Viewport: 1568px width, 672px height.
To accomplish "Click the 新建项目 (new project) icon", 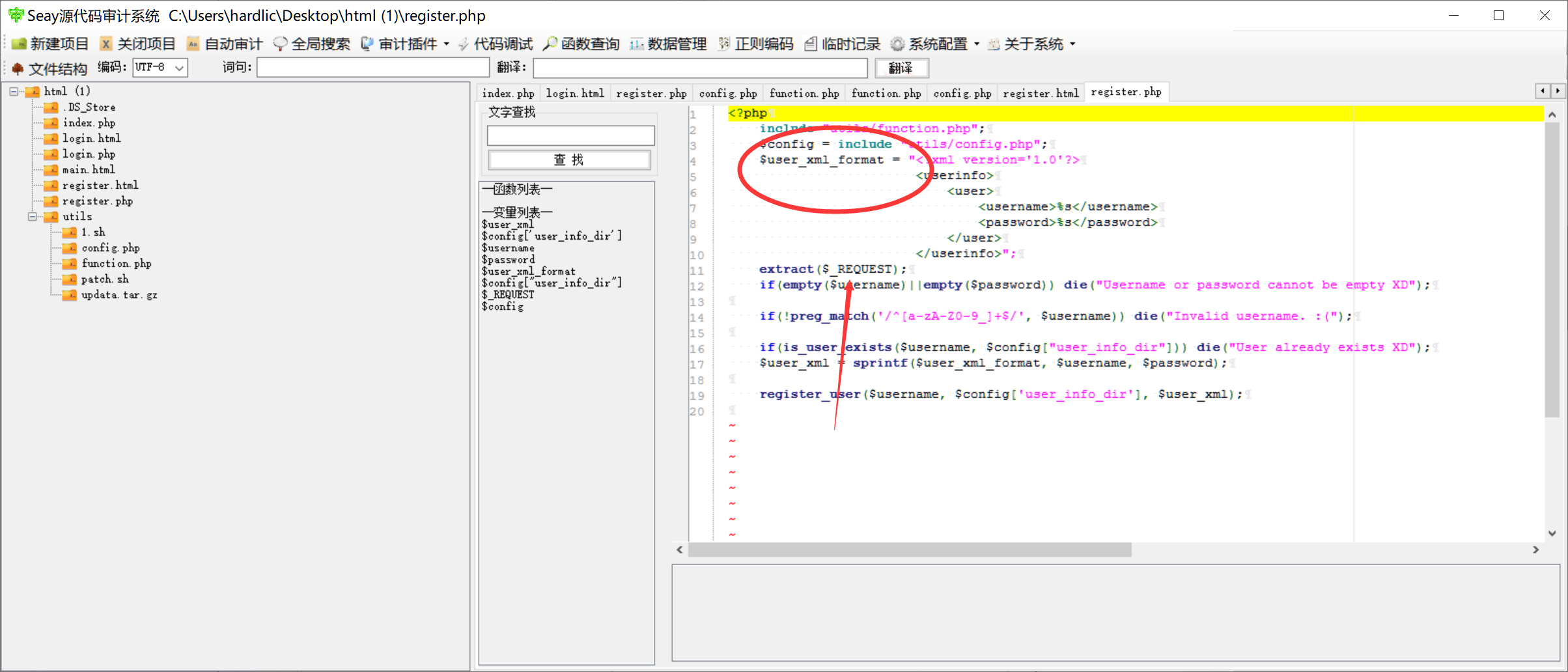I will [19, 44].
